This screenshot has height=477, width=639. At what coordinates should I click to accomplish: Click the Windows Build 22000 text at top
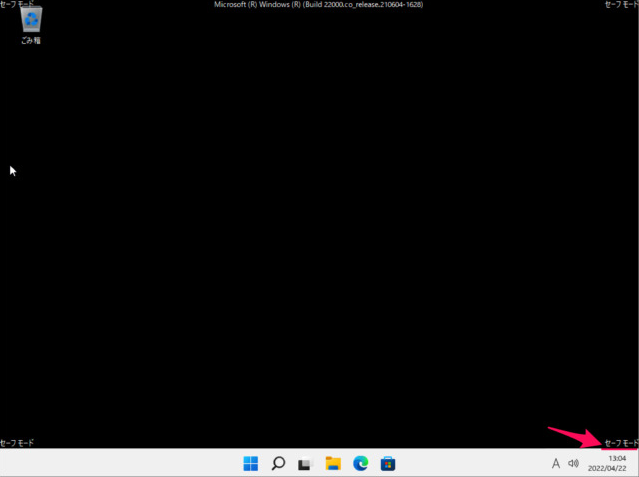click(x=319, y=4)
